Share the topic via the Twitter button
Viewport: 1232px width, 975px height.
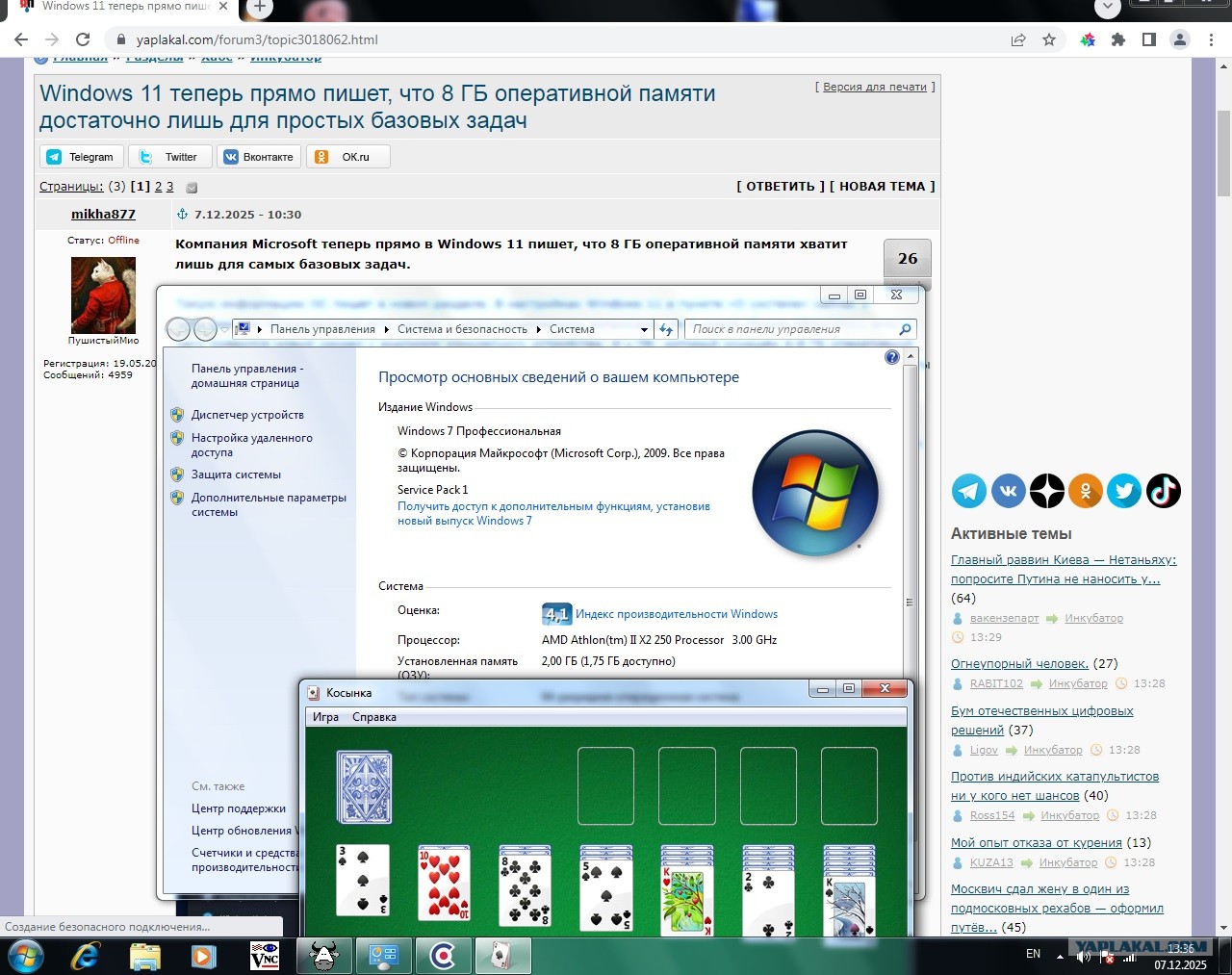pos(169,157)
